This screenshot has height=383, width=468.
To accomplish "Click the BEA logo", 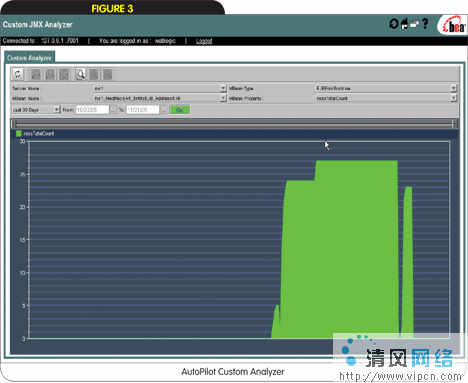I will 454,25.
